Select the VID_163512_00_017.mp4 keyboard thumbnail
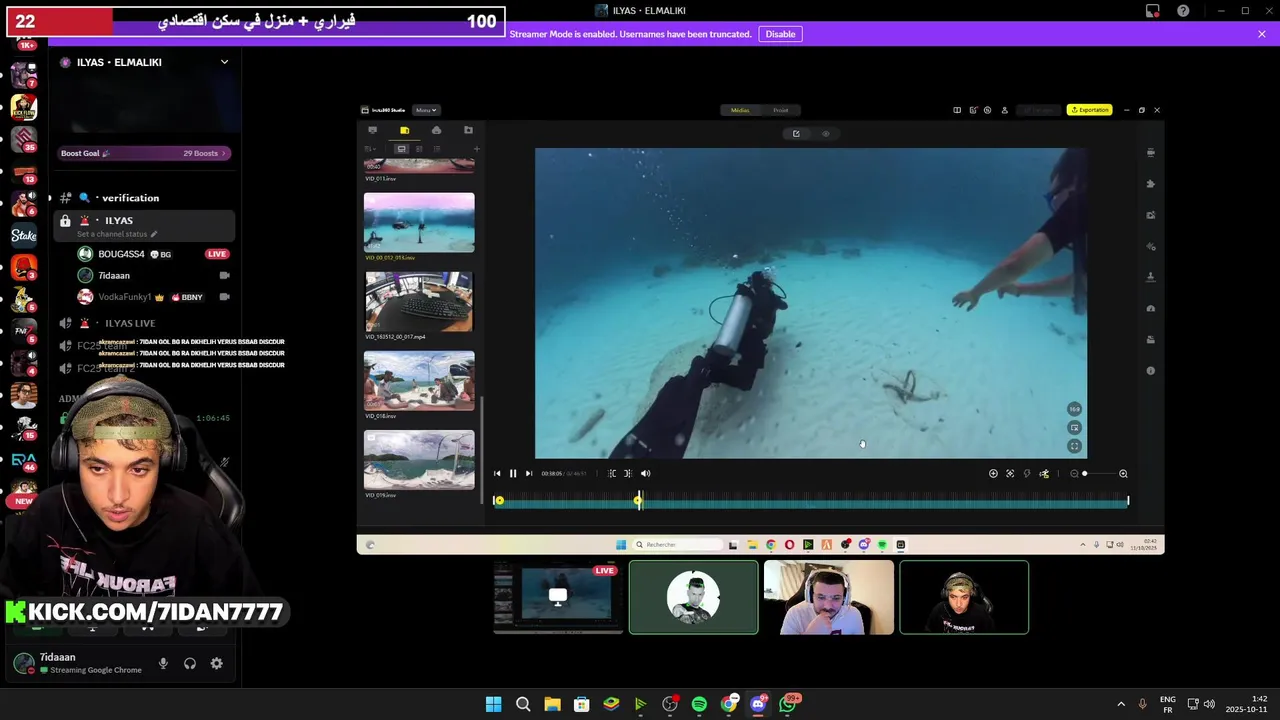Screen dimensions: 1280x720 (x=419, y=301)
